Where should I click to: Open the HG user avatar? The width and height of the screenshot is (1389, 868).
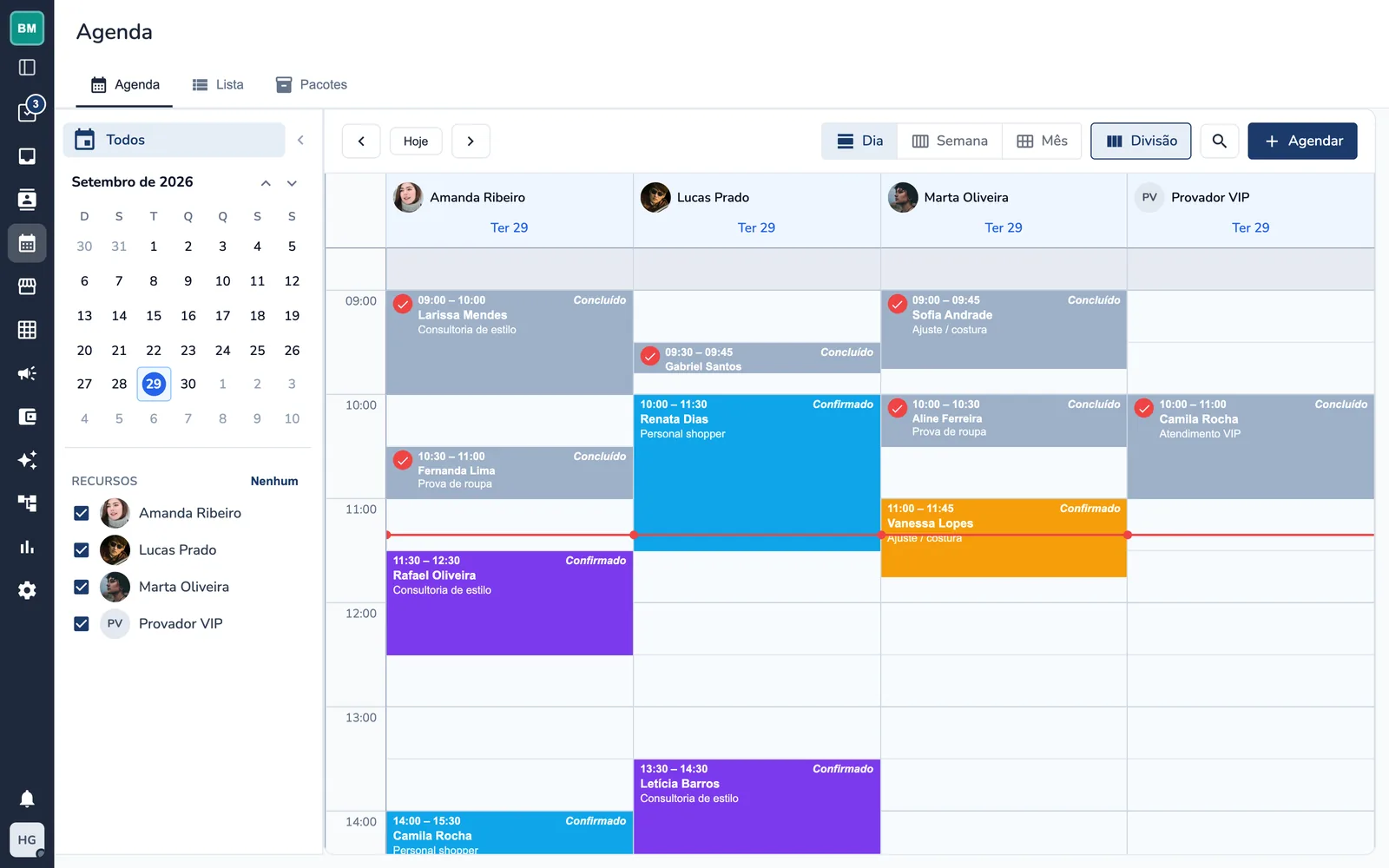(27, 839)
